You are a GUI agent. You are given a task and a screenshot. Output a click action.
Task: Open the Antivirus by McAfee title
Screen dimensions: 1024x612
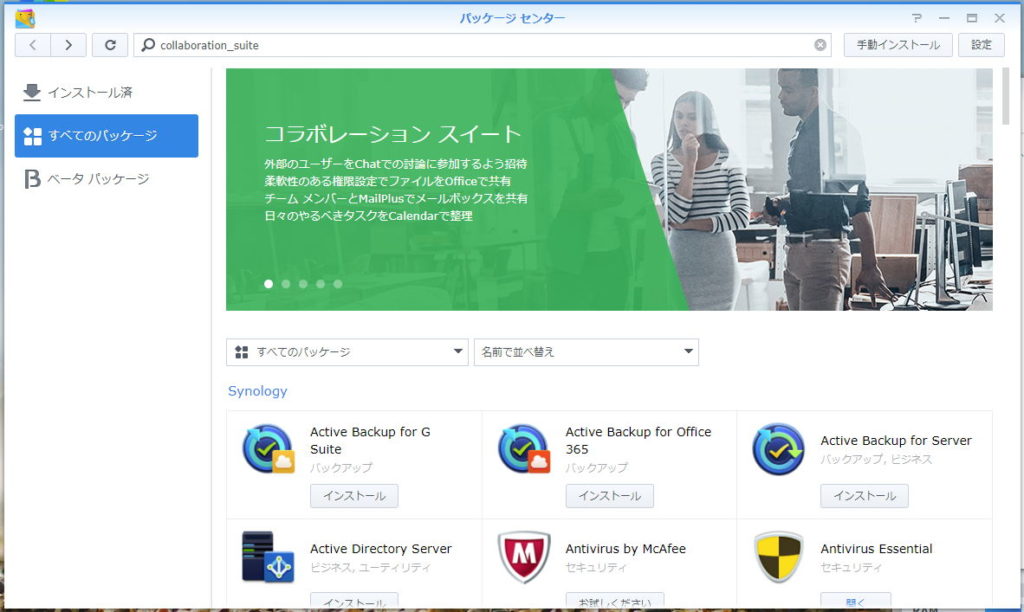coord(626,549)
